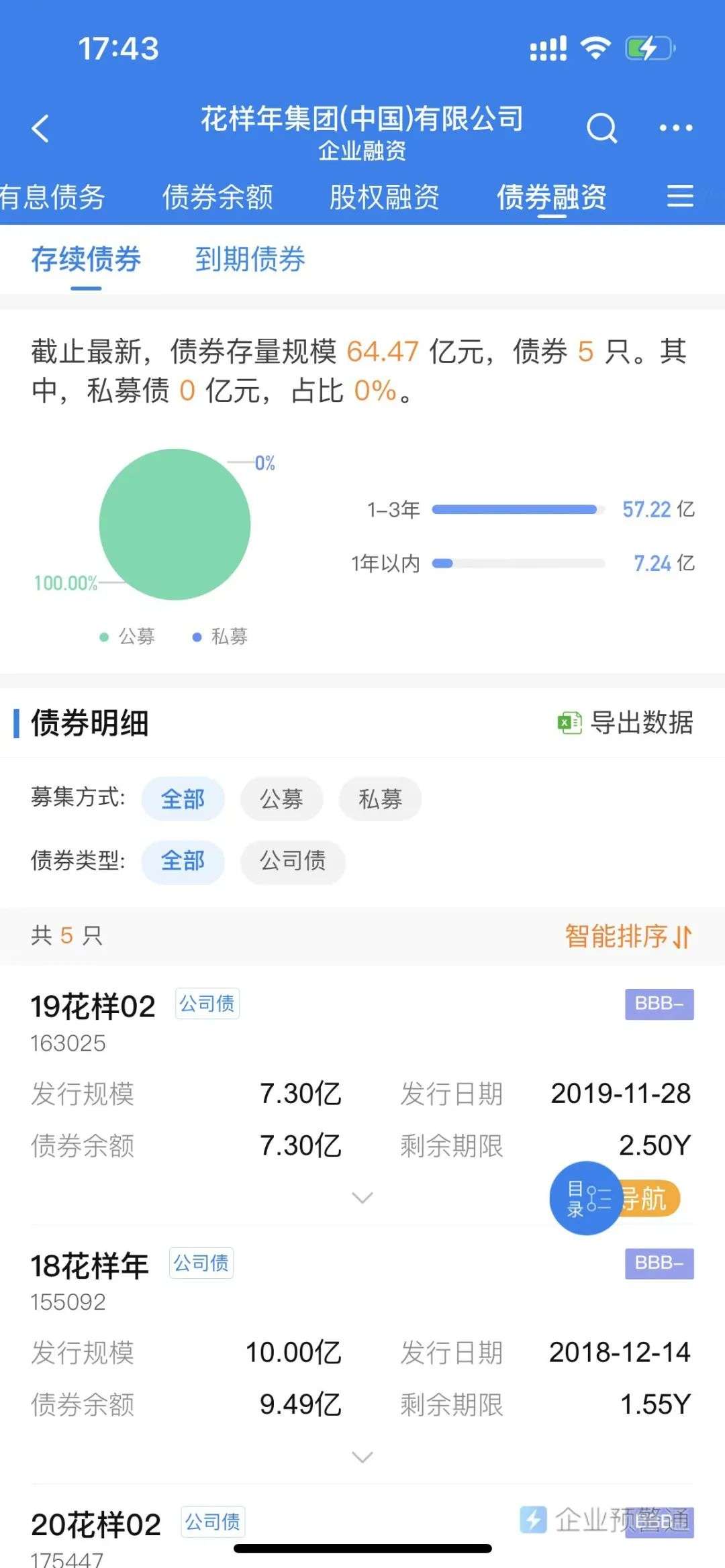Image resolution: width=725 pixels, height=1568 pixels.
Task: Tap remaining term 2.50Y
Action: pyautogui.click(x=655, y=1146)
